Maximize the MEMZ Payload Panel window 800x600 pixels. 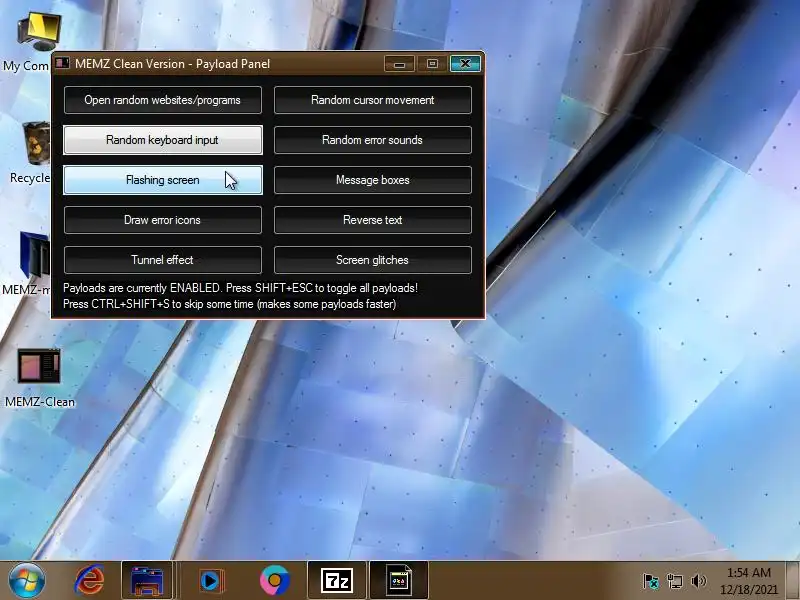(x=432, y=64)
